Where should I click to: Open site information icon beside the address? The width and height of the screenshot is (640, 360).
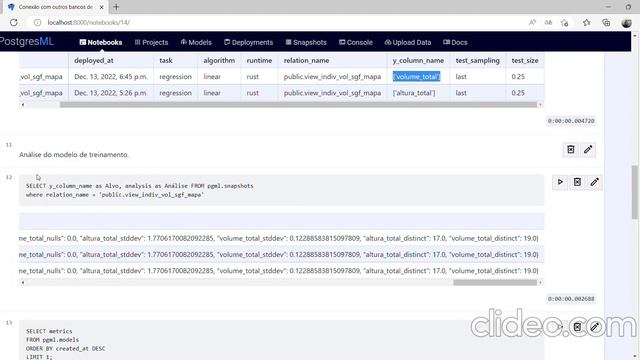coord(37,22)
